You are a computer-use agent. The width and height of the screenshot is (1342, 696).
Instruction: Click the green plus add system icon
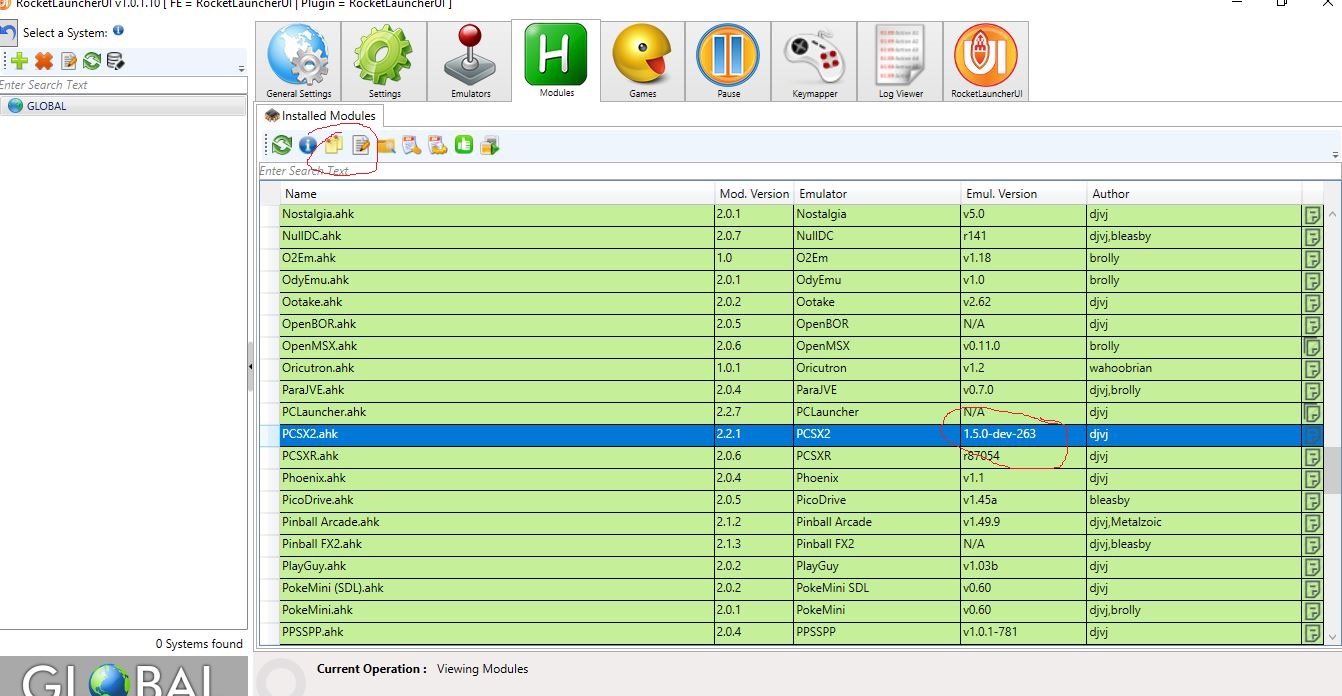coord(19,61)
